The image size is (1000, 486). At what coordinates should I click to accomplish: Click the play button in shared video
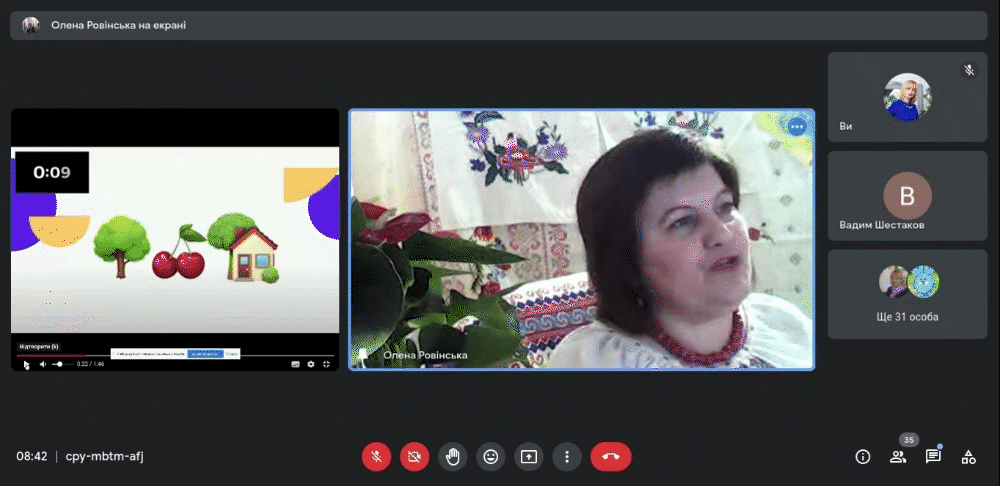click(x=26, y=364)
